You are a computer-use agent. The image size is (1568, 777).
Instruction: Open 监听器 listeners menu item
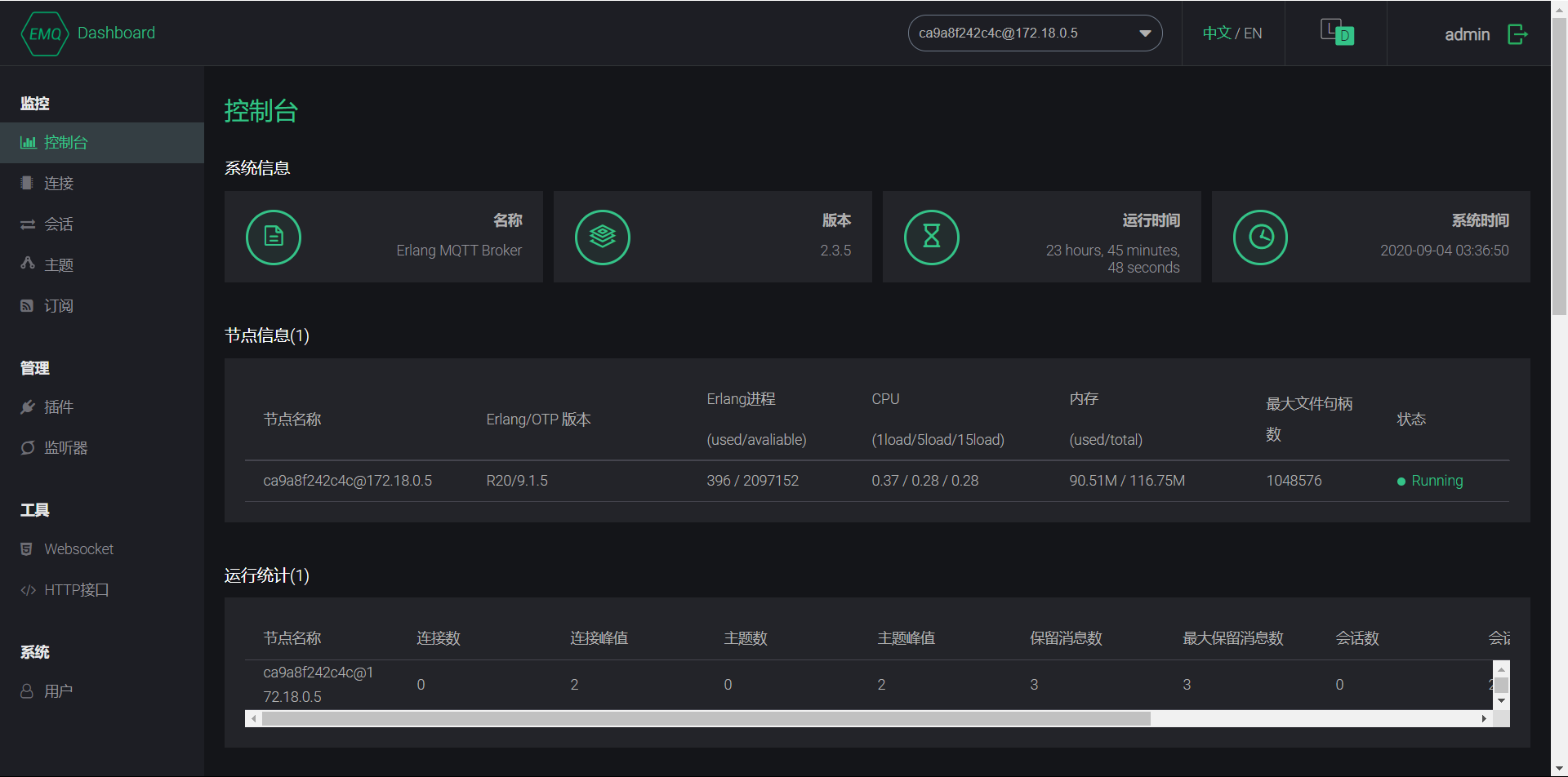(102, 448)
